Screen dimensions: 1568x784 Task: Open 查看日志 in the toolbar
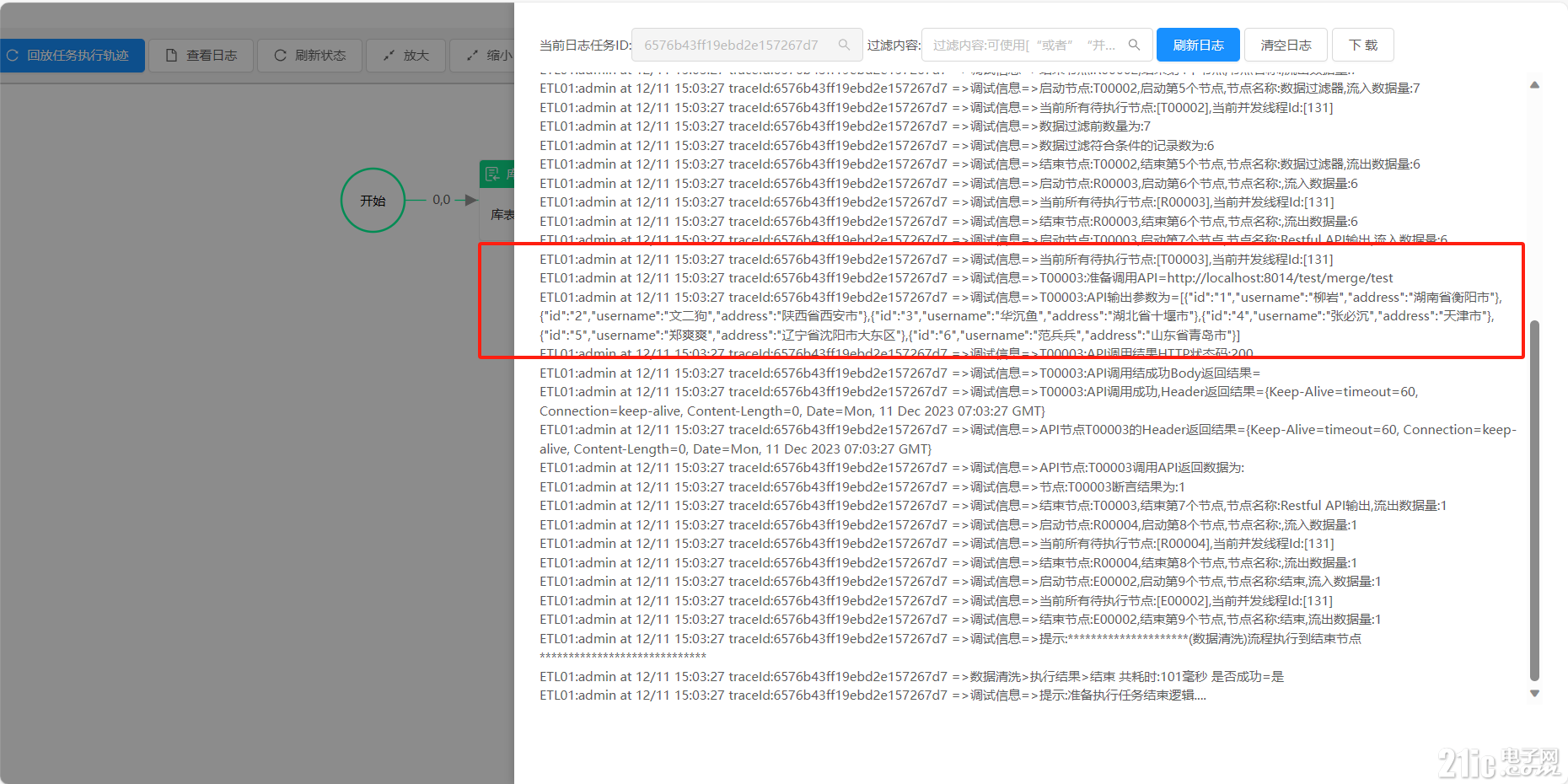[x=201, y=56]
